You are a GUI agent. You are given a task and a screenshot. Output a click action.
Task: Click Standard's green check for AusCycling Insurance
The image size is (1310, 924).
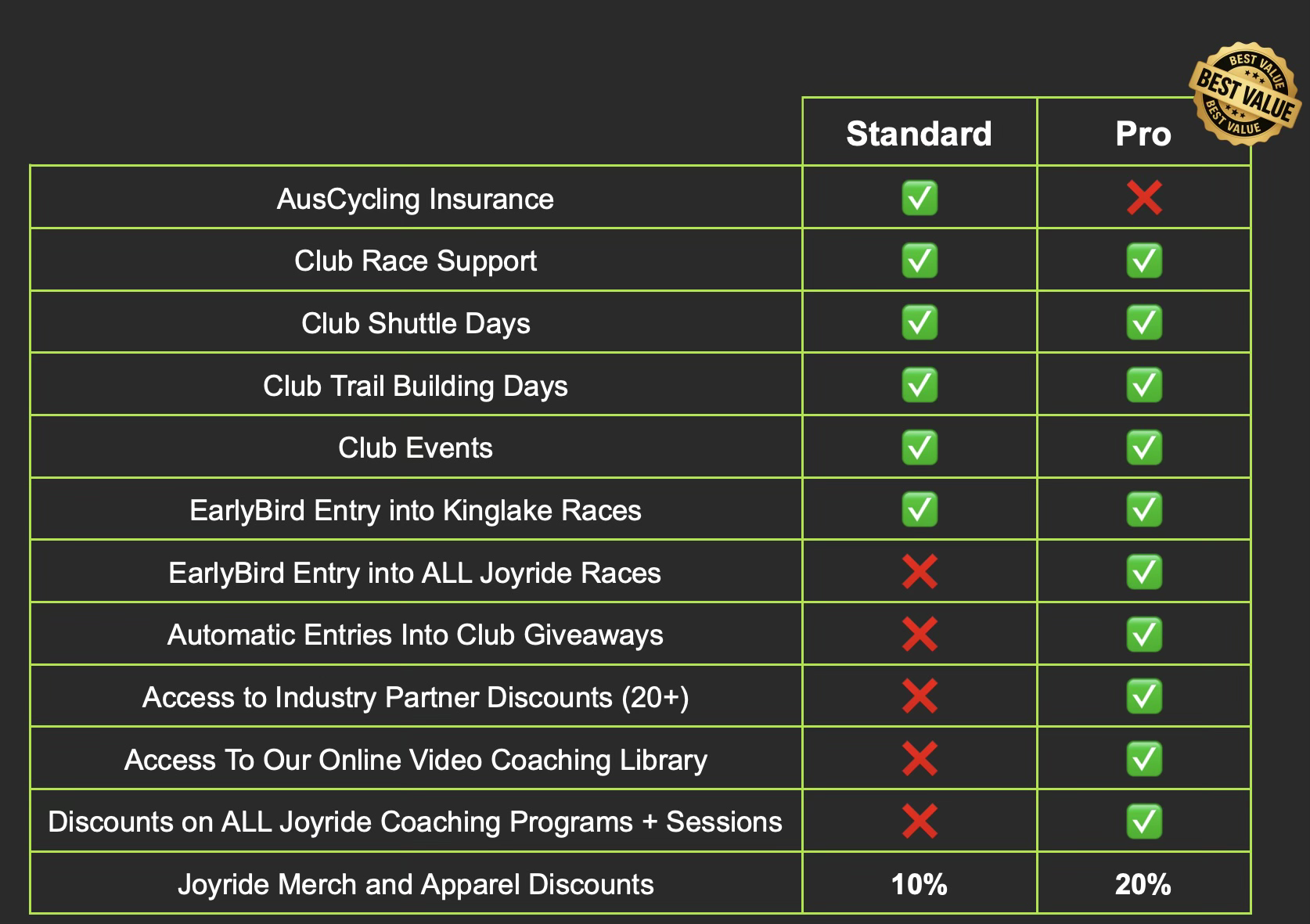920,198
